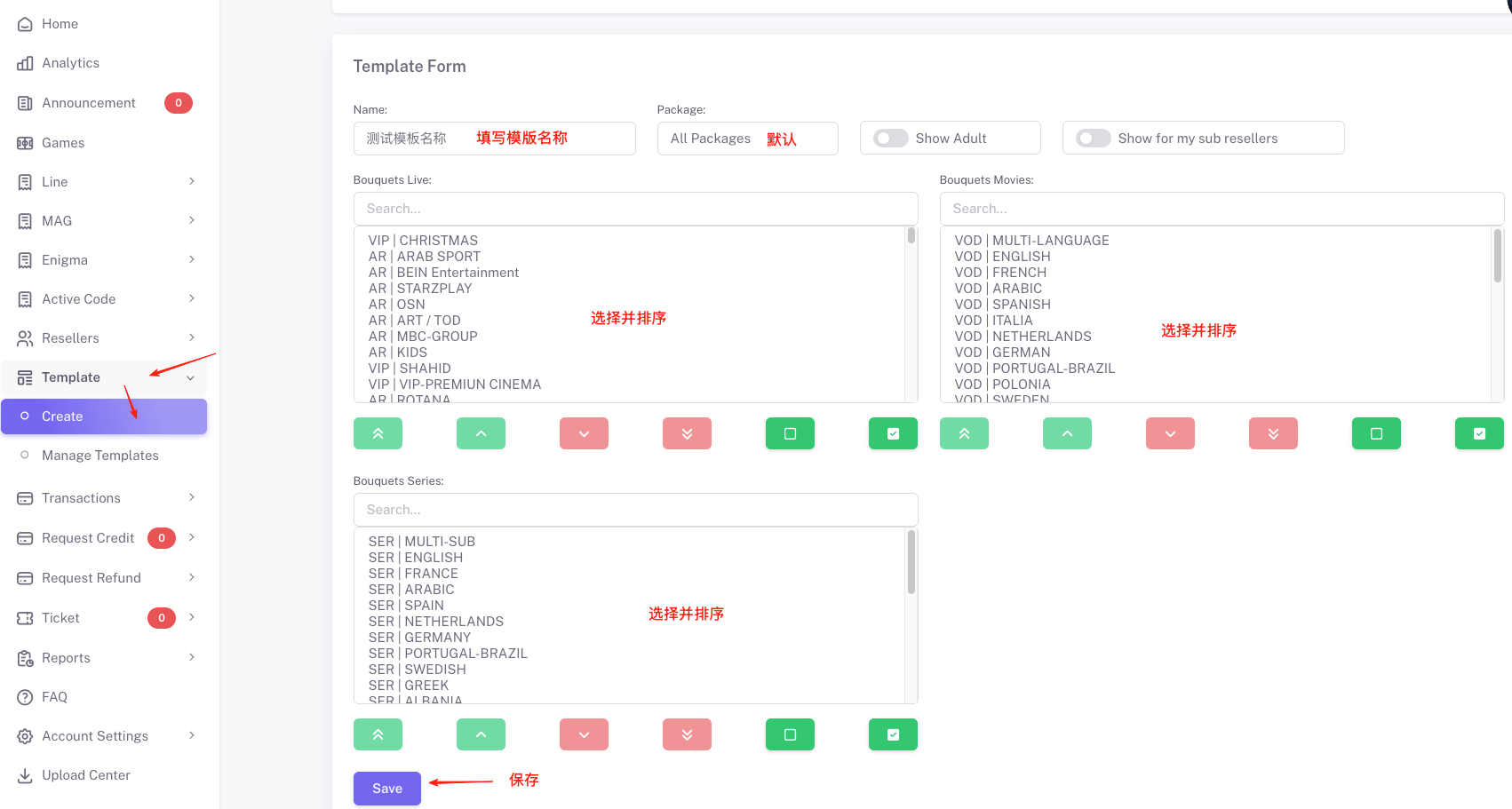Deselect all Live bouquets

790,433
